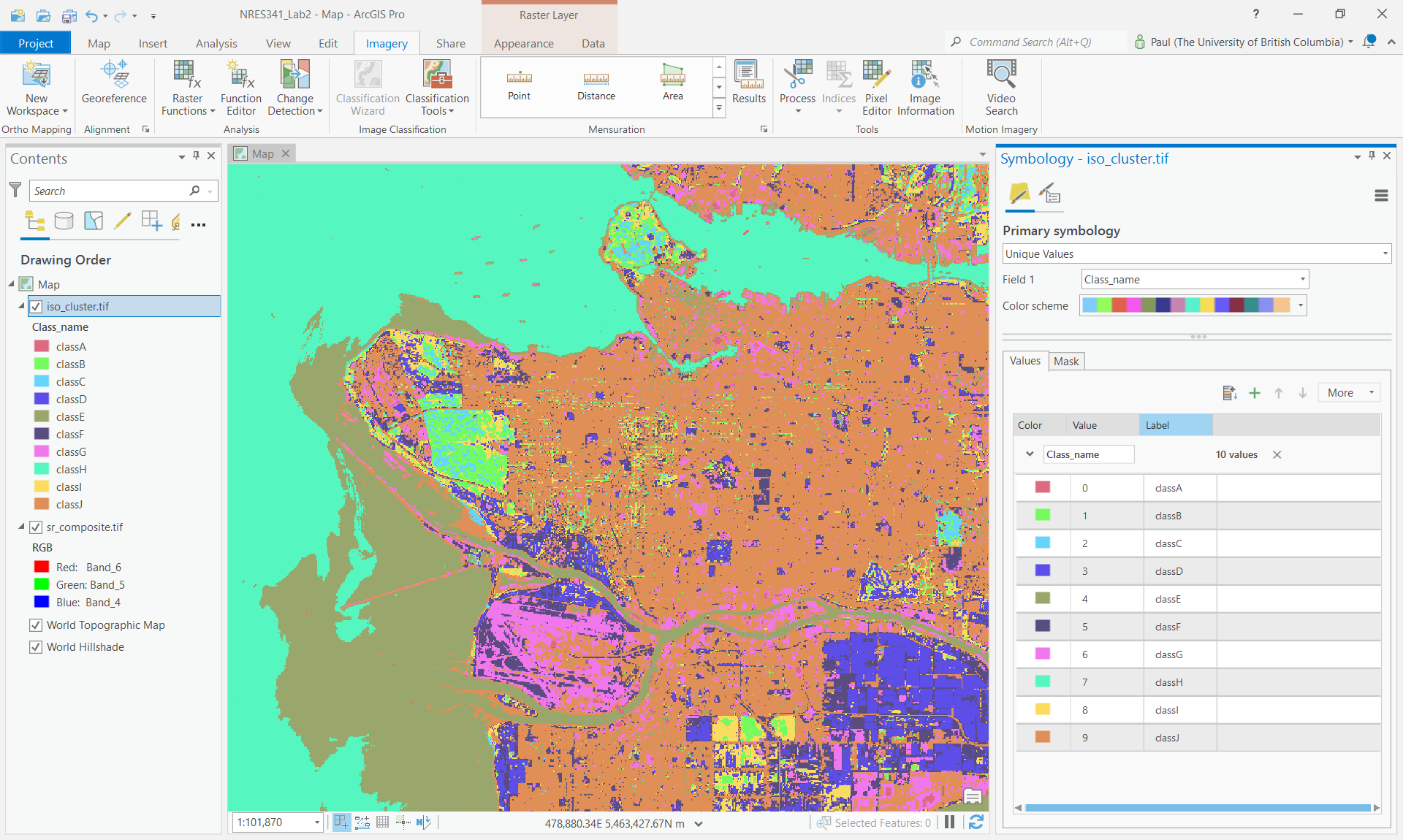
Task: Toggle World Topographic Map visibility
Action: 36,625
